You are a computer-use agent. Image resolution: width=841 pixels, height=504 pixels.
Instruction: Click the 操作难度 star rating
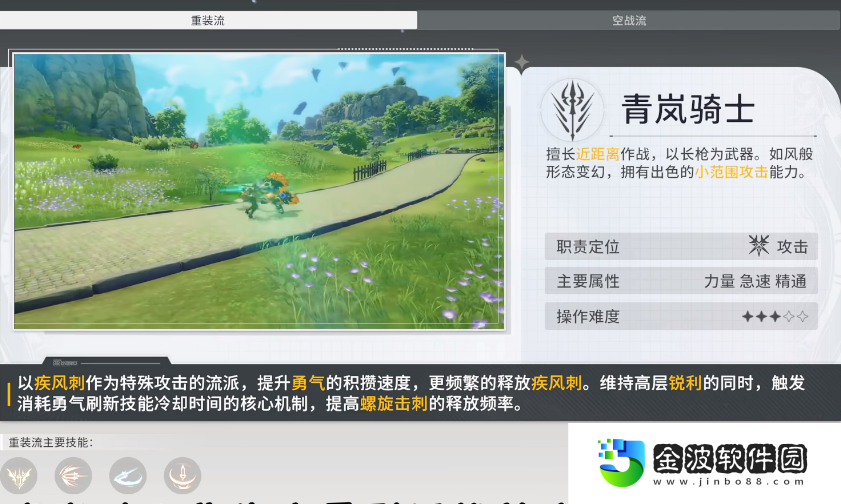click(775, 316)
